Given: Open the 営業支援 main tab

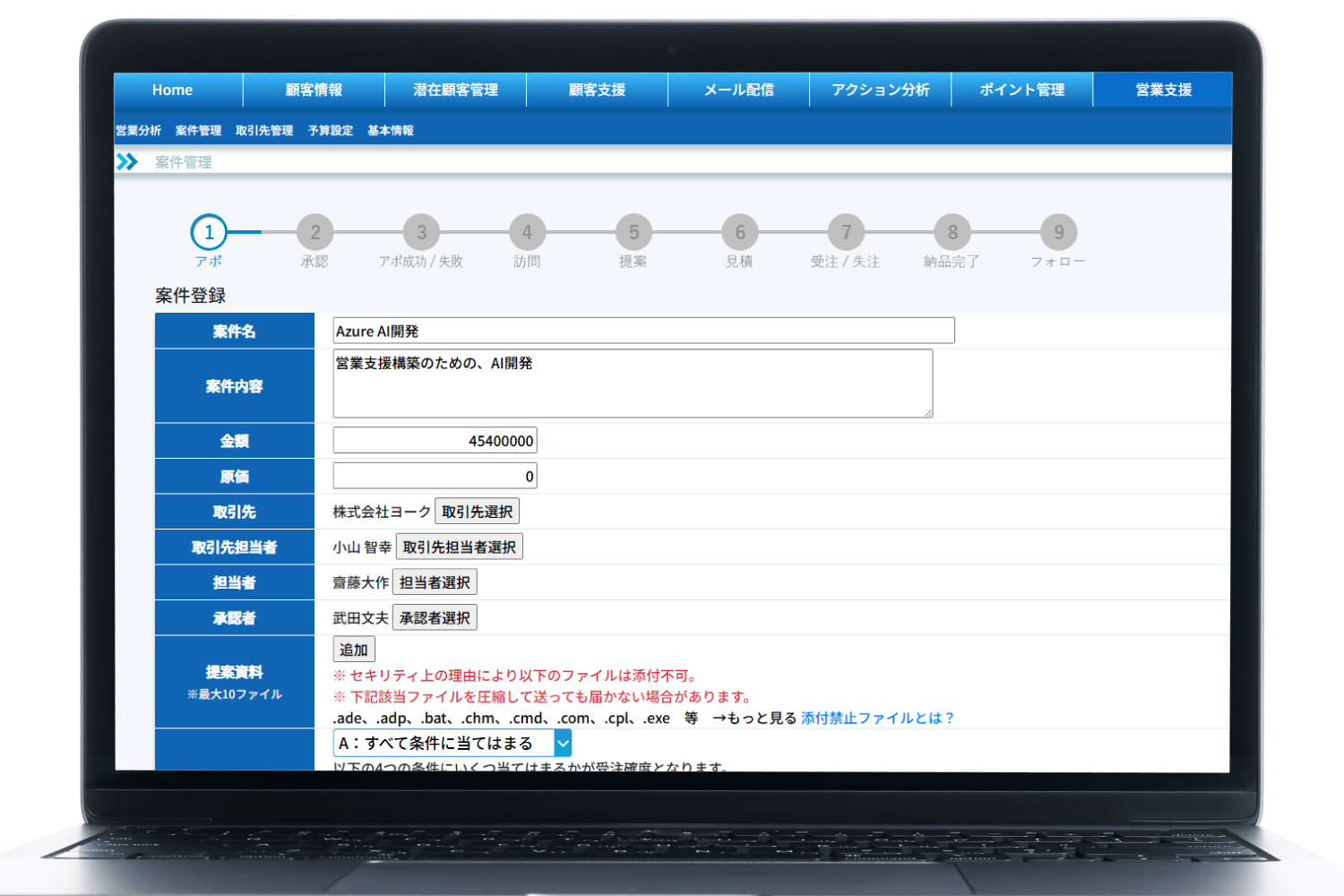Looking at the screenshot, I should coord(1163,90).
